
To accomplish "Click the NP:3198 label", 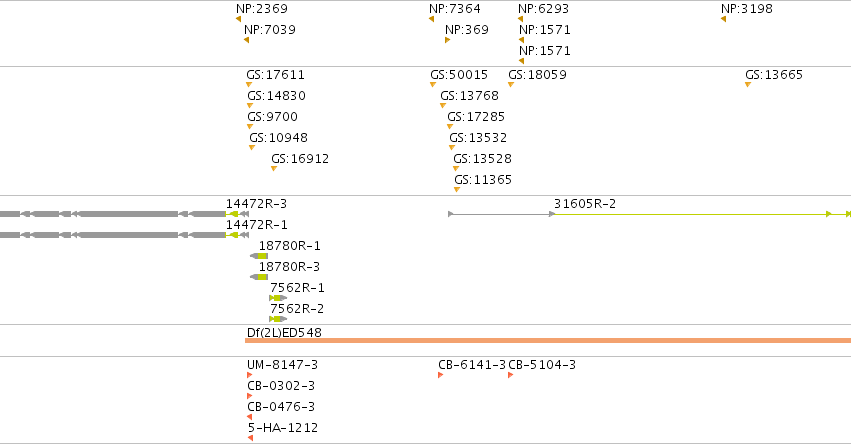I will 747,9.
